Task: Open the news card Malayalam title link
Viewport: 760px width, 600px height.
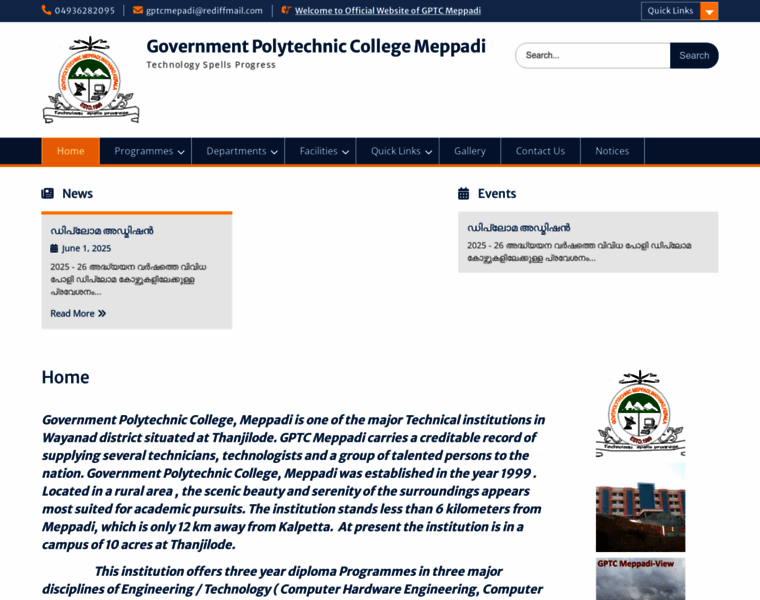Action: coord(102,231)
